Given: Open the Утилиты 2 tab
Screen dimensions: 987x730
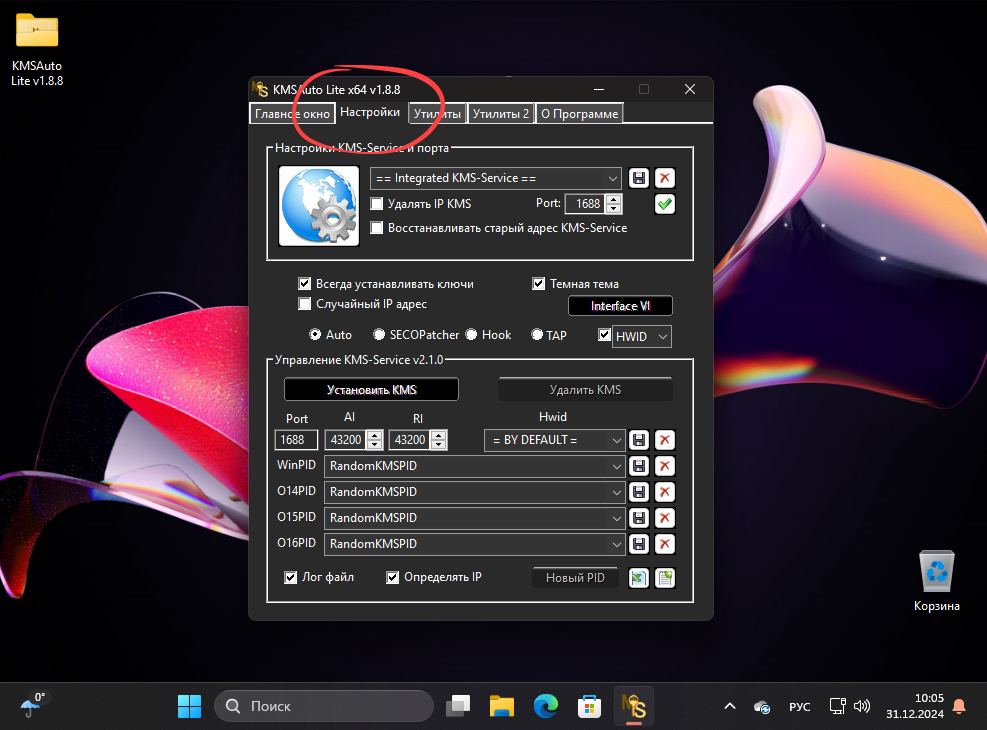Looking at the screenshot, I should pos(501,114).
